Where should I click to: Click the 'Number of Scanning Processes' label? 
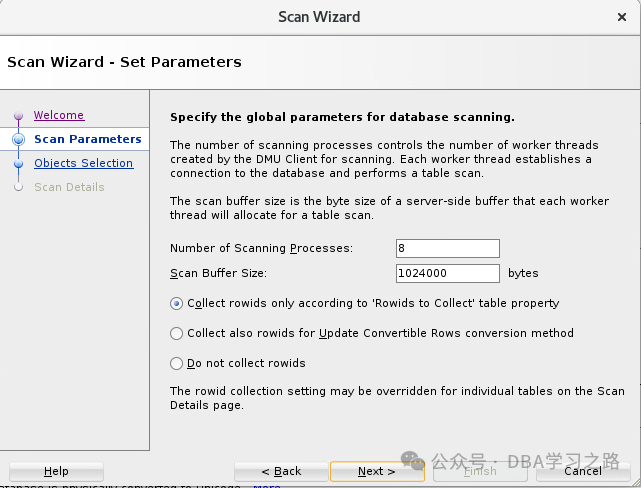click(260, 248)
